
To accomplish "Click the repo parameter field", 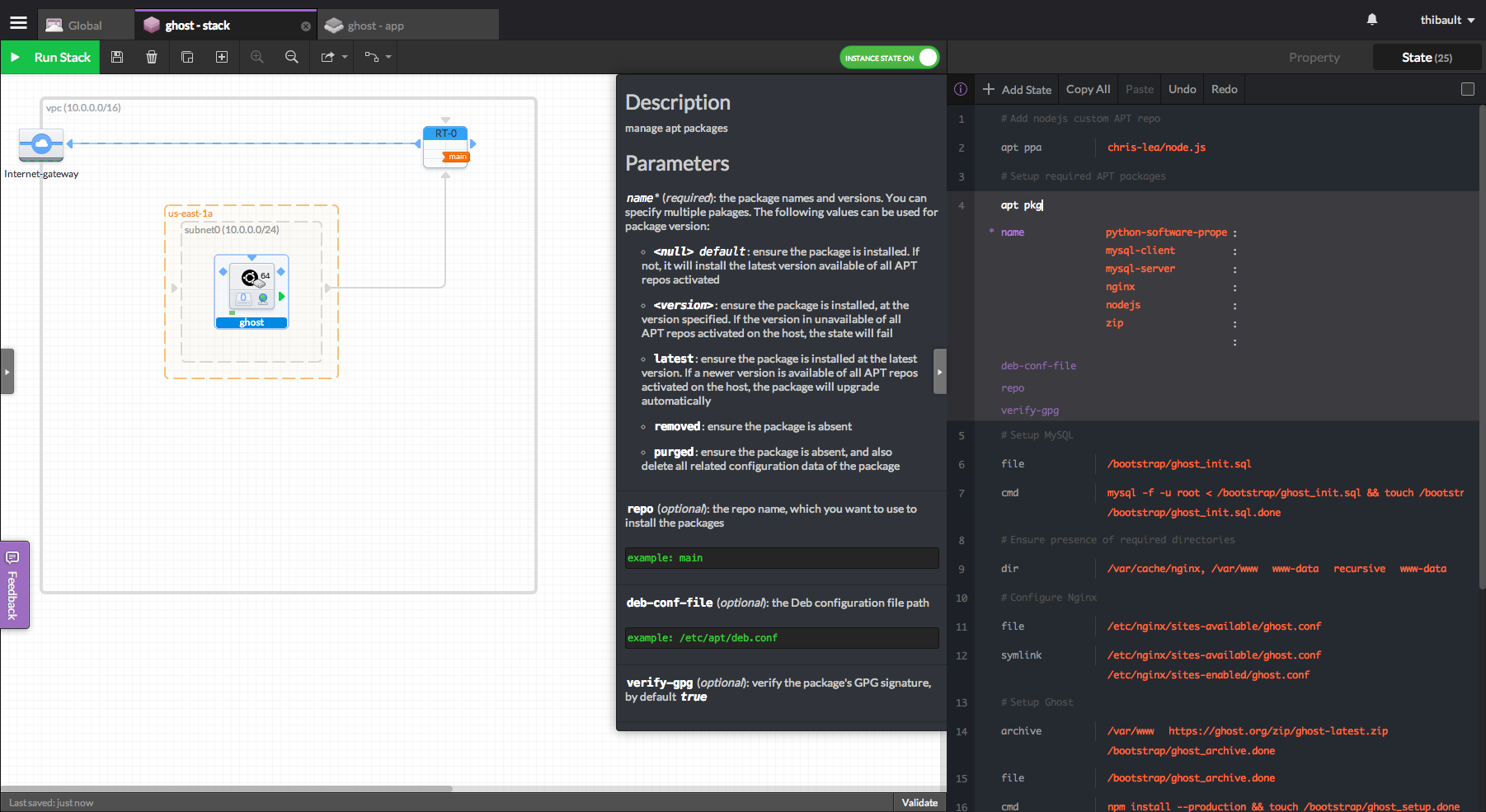I will point(1013,388).
